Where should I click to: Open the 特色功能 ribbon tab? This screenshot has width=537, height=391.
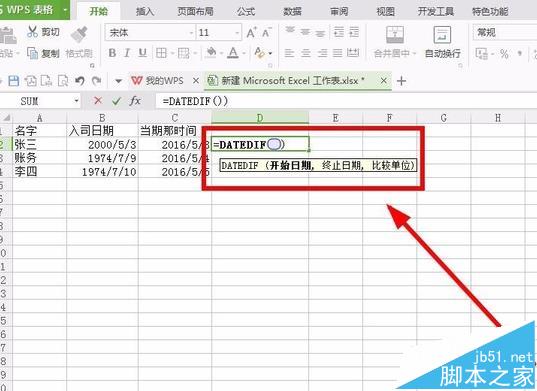click(490, 11)
